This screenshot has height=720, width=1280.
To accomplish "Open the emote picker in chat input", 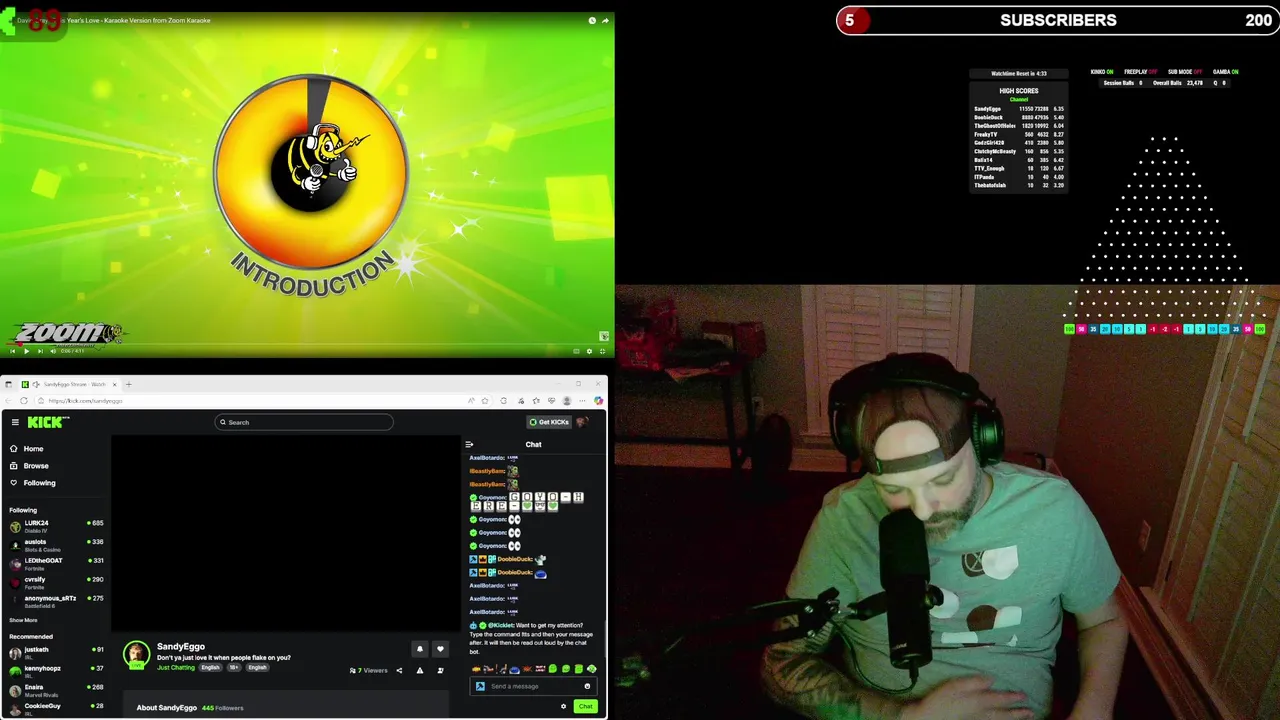I will coord(587,686).
